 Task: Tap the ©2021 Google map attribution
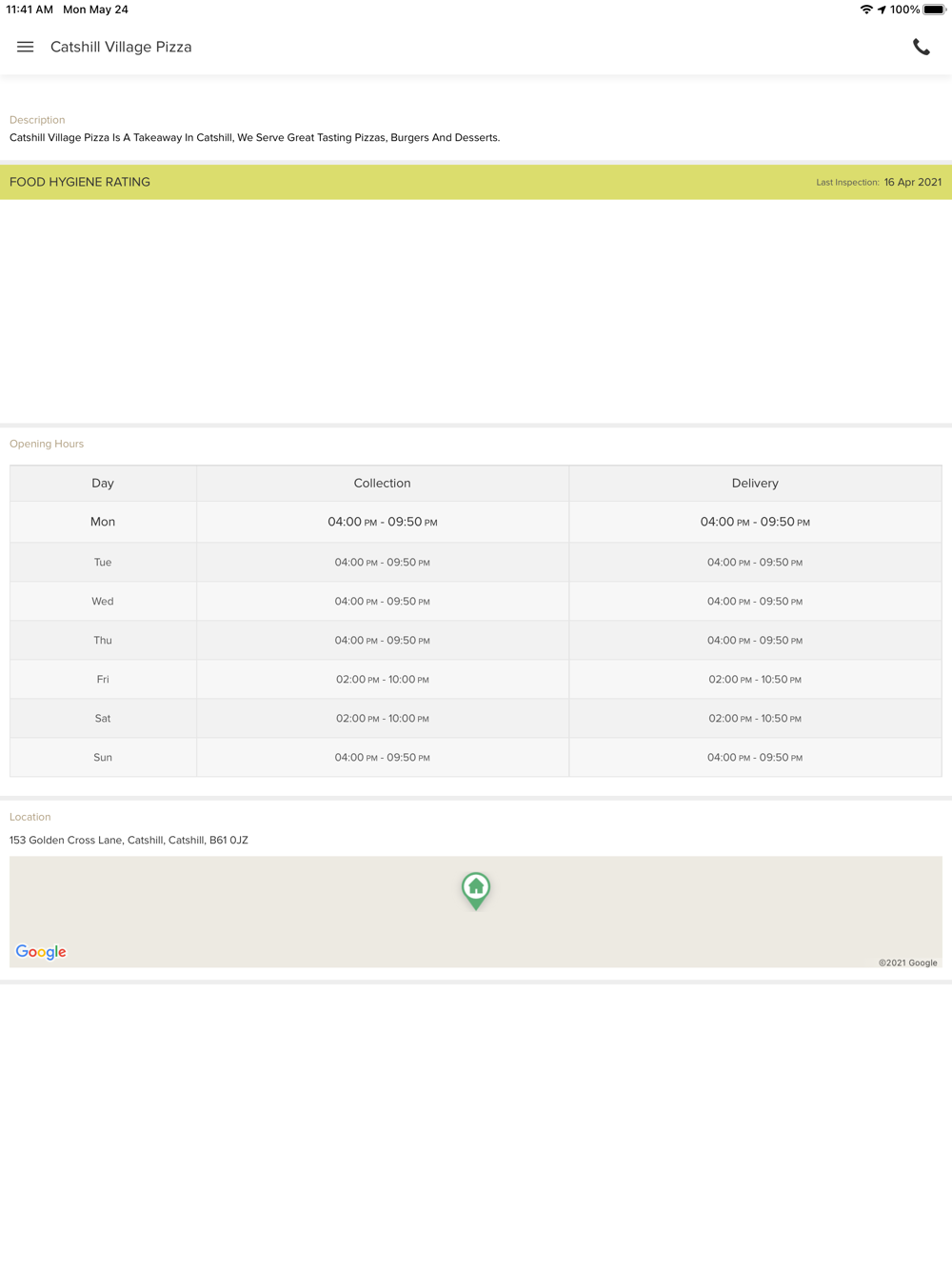pyautogui.click(x=908, y=962)
